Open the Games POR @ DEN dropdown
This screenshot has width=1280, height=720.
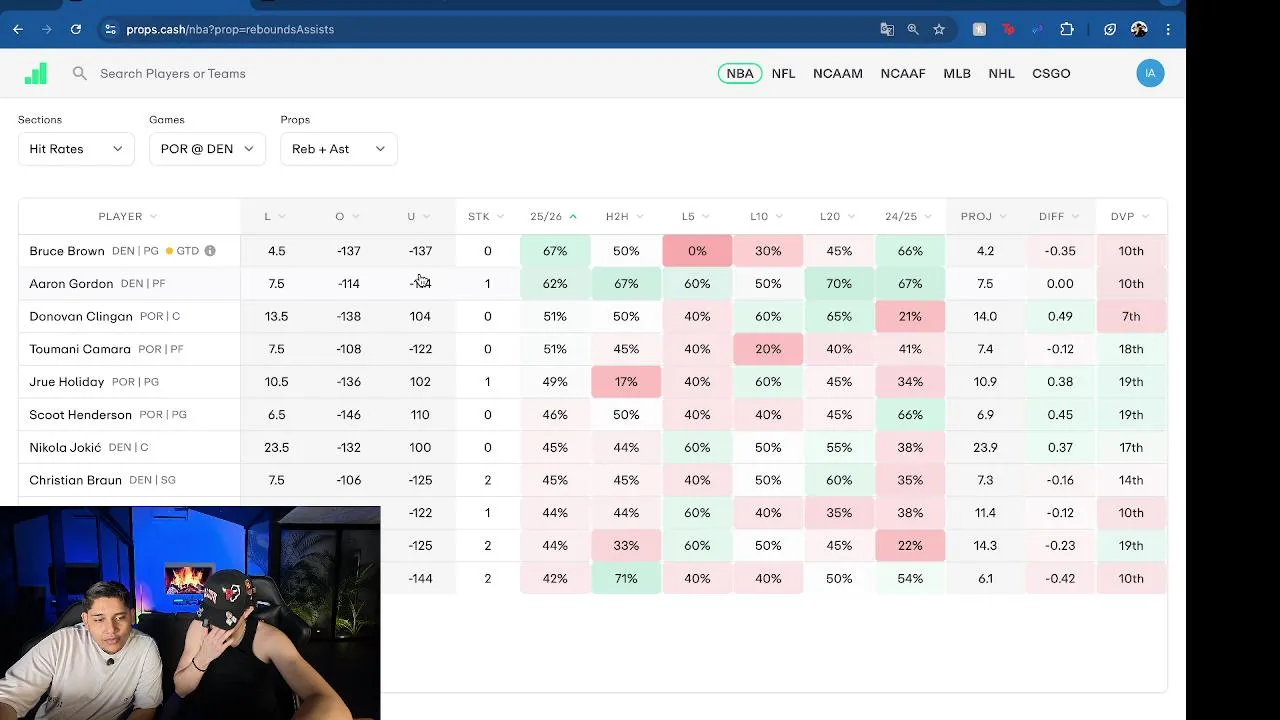(x=207, y=149)
